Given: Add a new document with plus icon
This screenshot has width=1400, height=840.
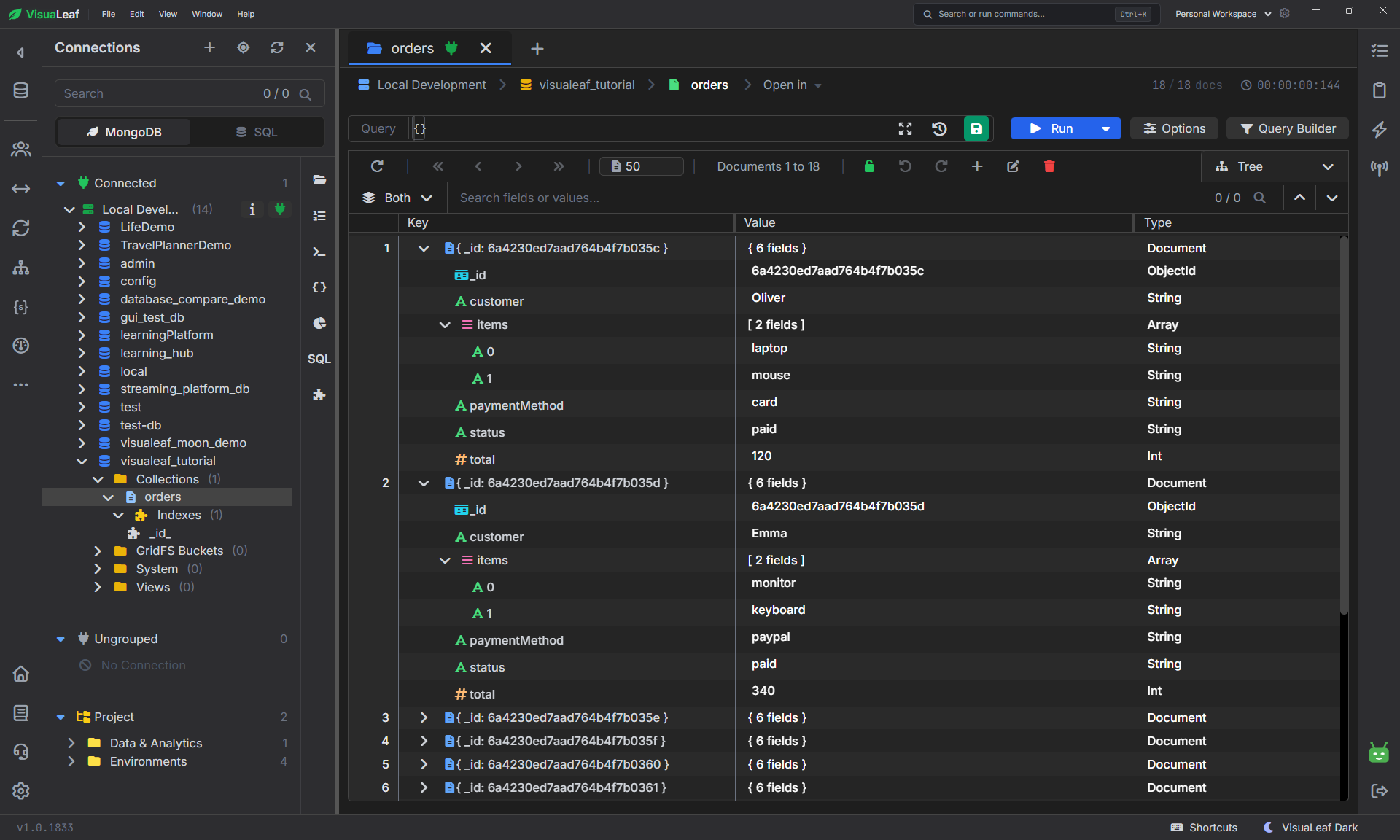Looking at the screenshot, I should click(977, 166).
